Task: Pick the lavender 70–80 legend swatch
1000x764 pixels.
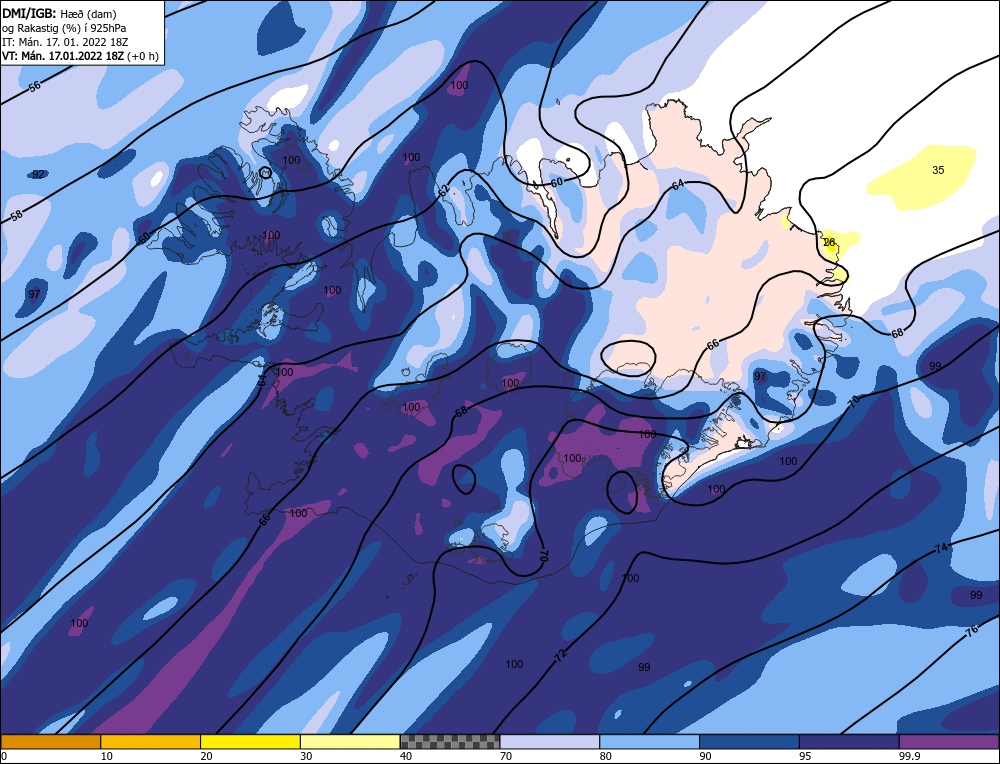Action: pos(550,742)
